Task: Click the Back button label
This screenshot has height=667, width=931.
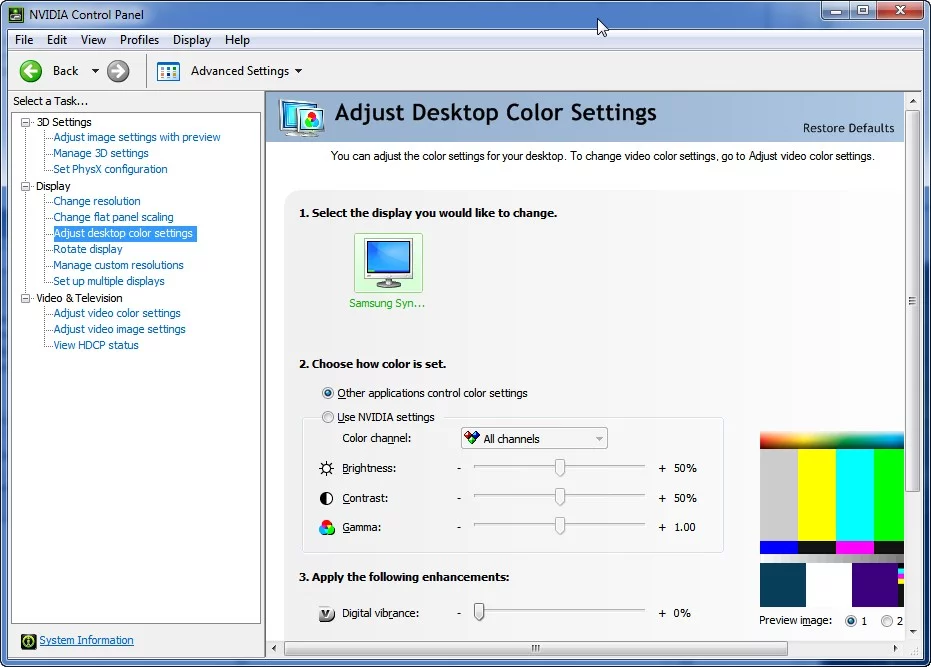Action: (65, 71)
